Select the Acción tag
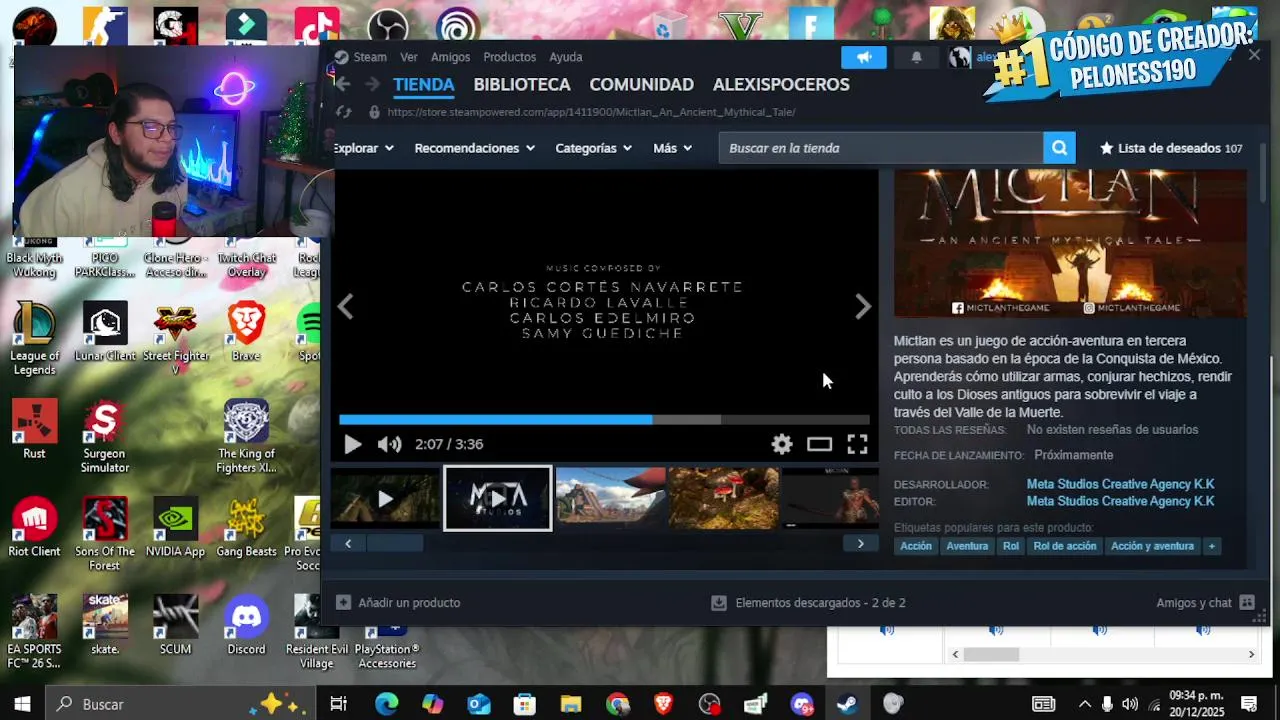This screenshot has height=720, width=1280. 916,546
